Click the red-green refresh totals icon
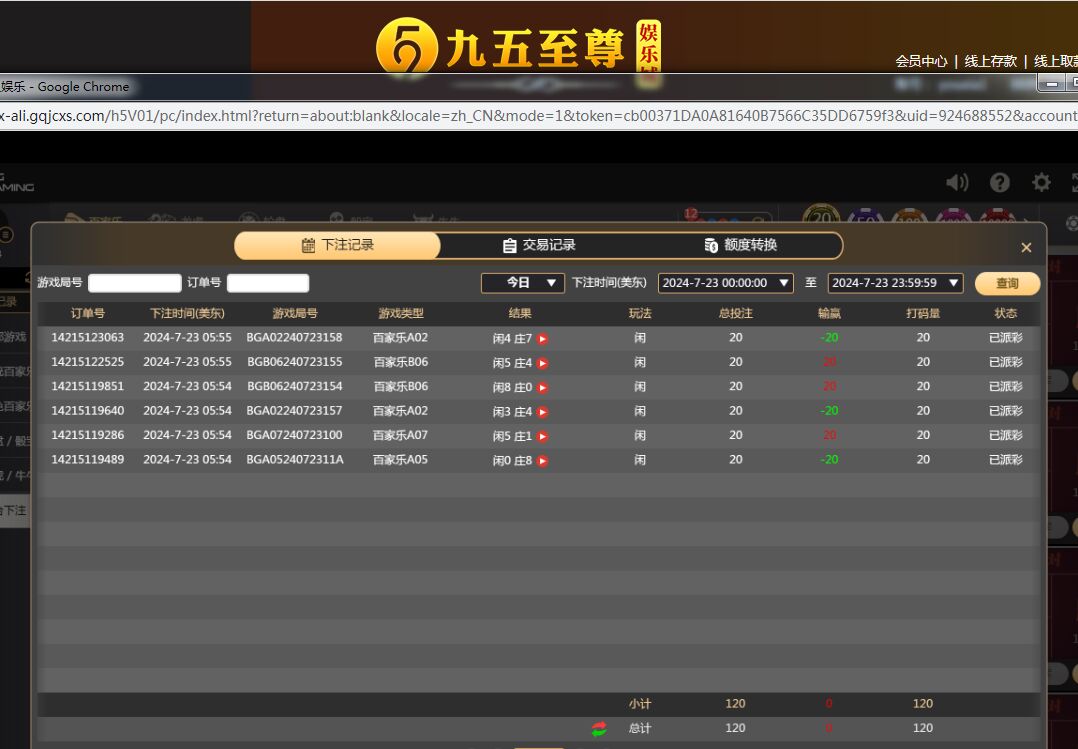1078x749 pixels. tap(599, 729)
